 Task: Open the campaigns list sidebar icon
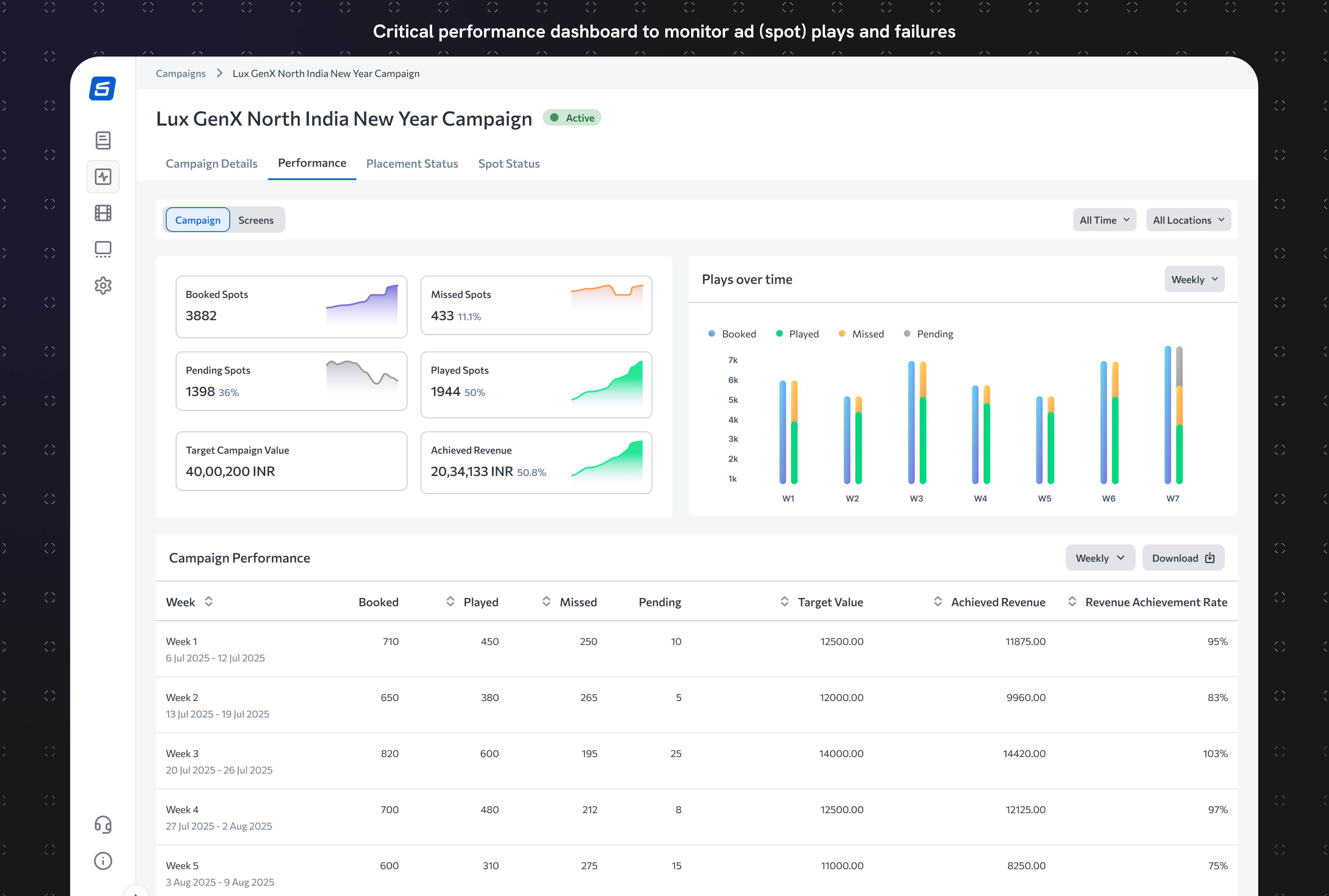[103, 140]
